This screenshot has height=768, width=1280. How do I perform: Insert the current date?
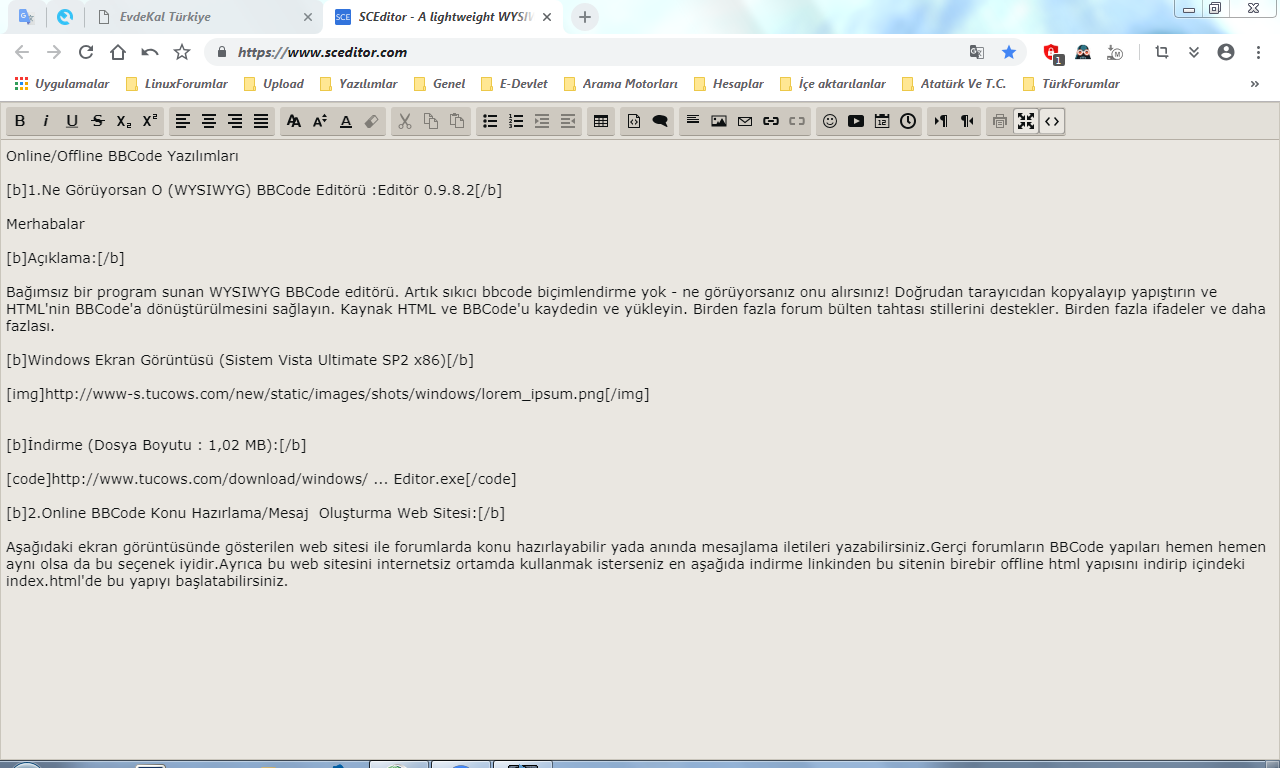(x=882, y=121)
